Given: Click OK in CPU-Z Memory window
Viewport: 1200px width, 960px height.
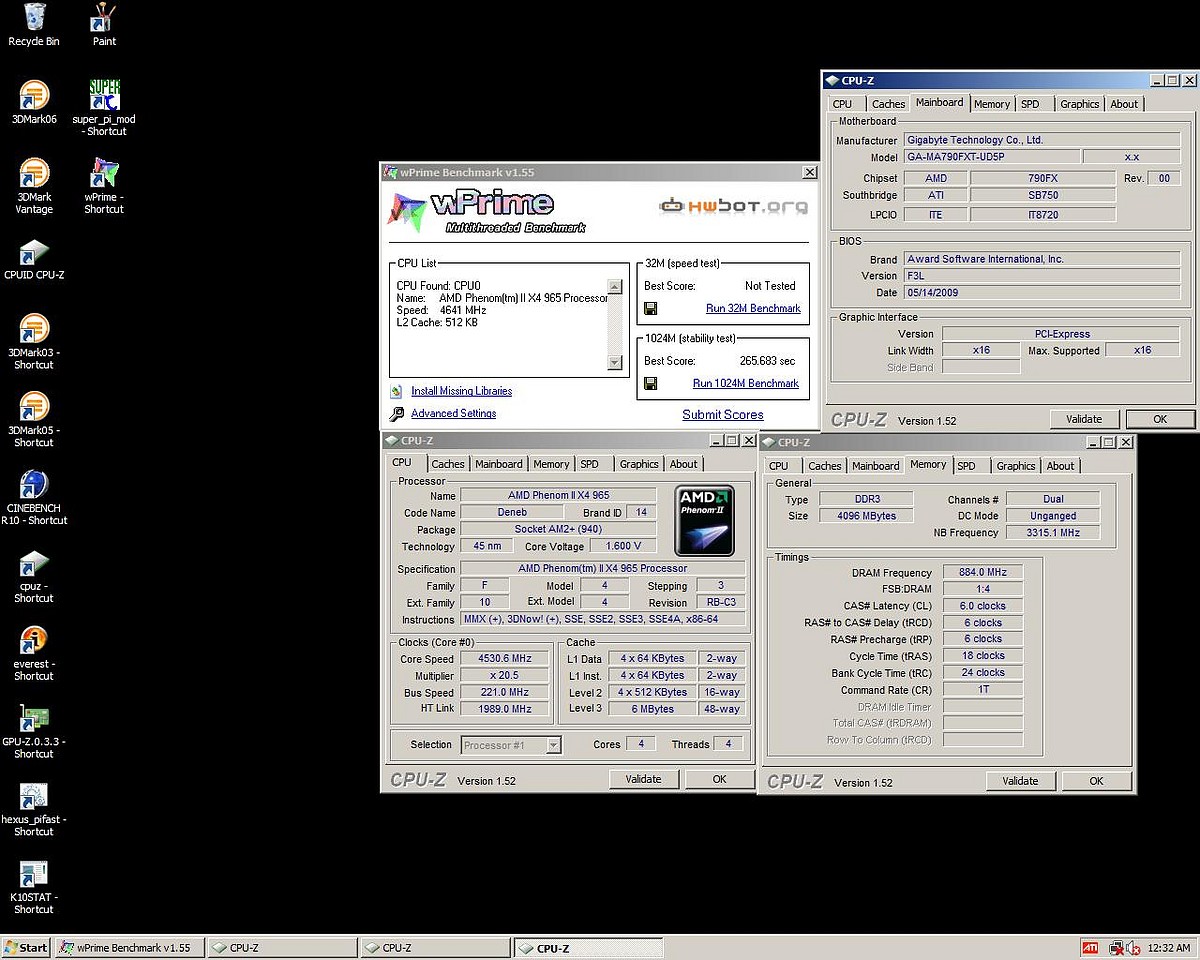Looking at the screenshot, I should tap(1096, 781).
